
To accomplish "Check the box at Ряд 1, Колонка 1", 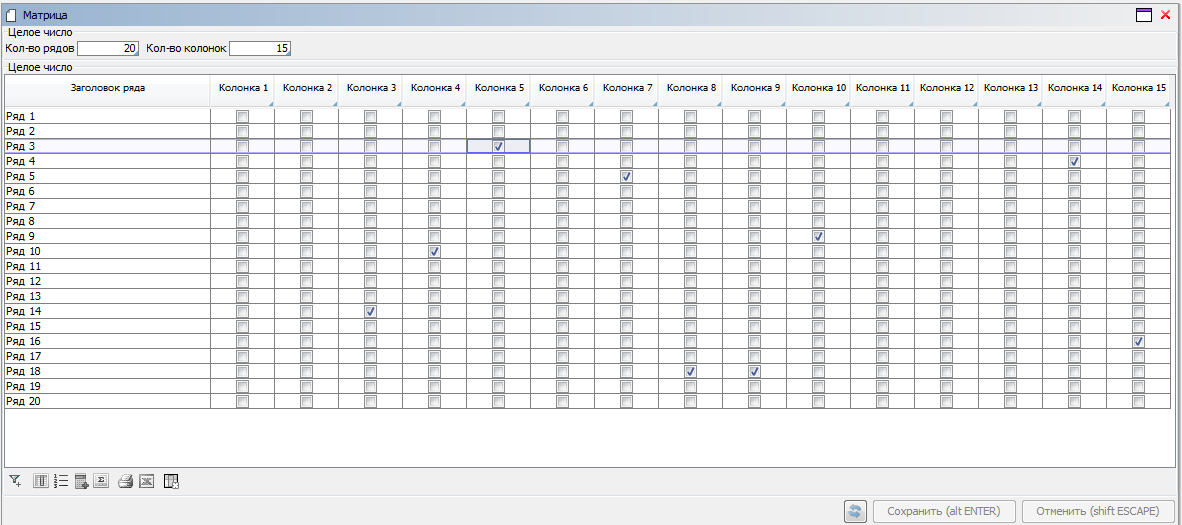I will point(242,116).
